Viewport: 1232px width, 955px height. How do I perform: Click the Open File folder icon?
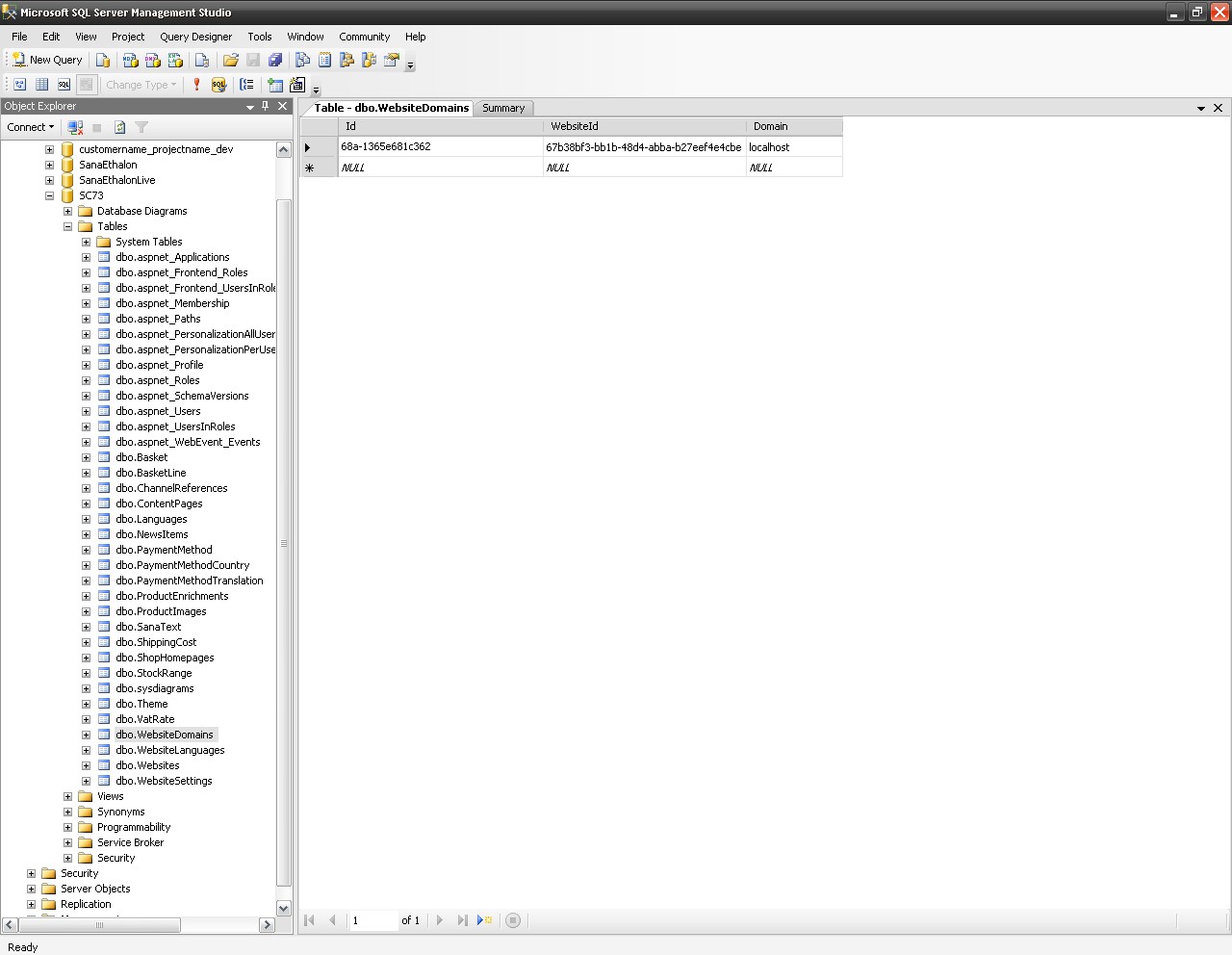[x=231, y=60]
